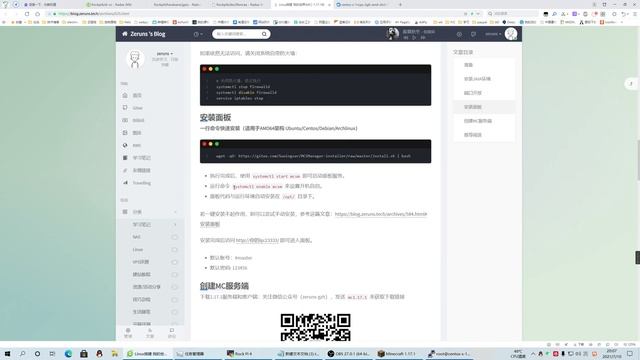Click the sidebar author avatar image
This screenshot has width=640, height=360.
(x=135, y=59)
